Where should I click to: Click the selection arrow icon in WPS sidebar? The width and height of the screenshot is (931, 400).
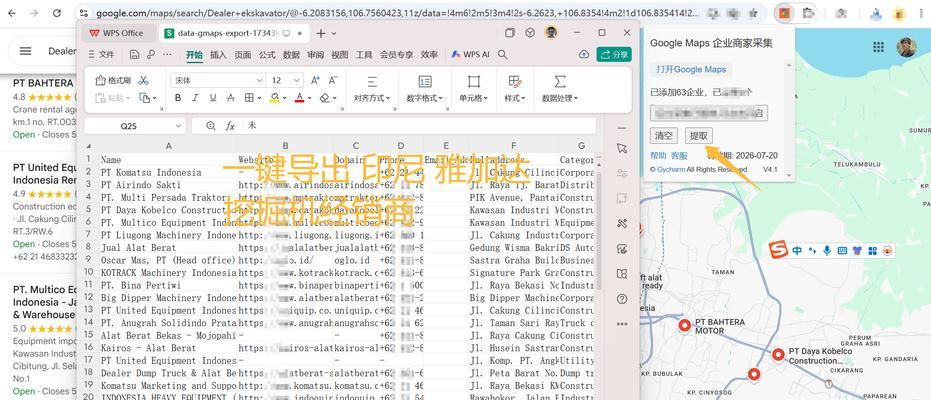coord(622,148)
